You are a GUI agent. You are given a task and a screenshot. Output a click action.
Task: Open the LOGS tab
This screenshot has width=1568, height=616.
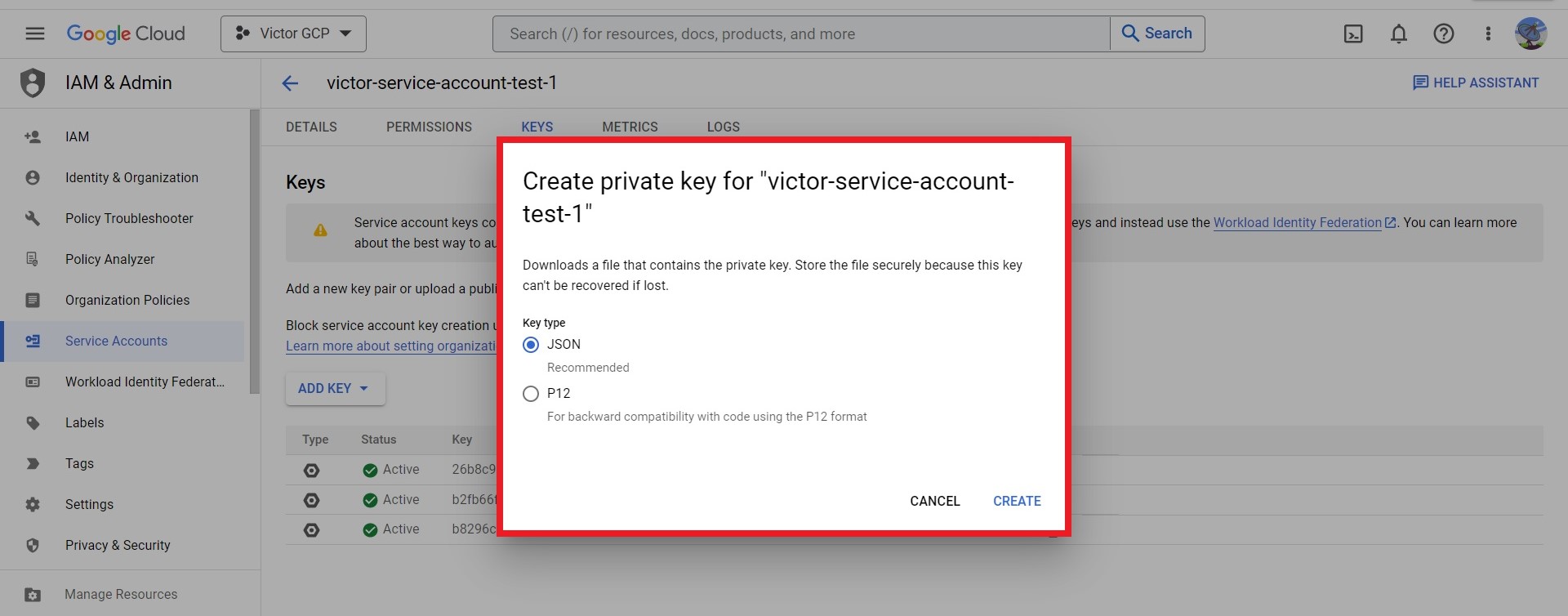[723, 127]
